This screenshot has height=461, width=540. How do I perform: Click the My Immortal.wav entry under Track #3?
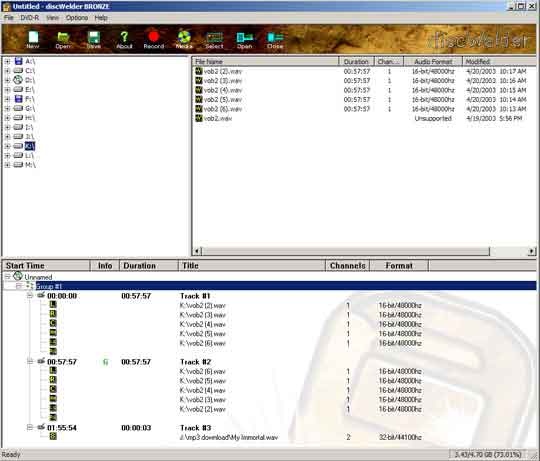(229, 437)
